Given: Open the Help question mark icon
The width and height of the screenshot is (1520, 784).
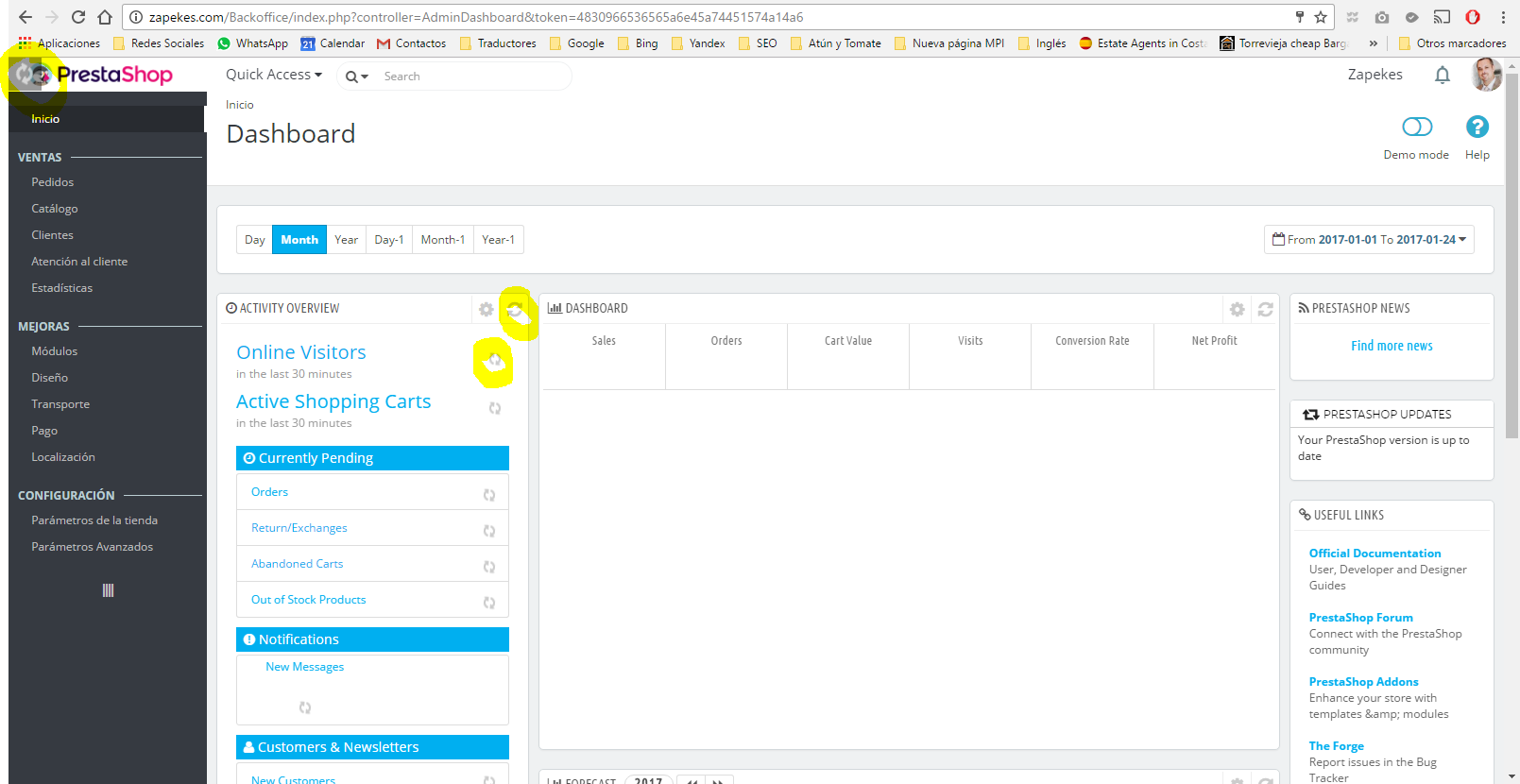Looking at the screenshot, I should (x=1477, y=127).
